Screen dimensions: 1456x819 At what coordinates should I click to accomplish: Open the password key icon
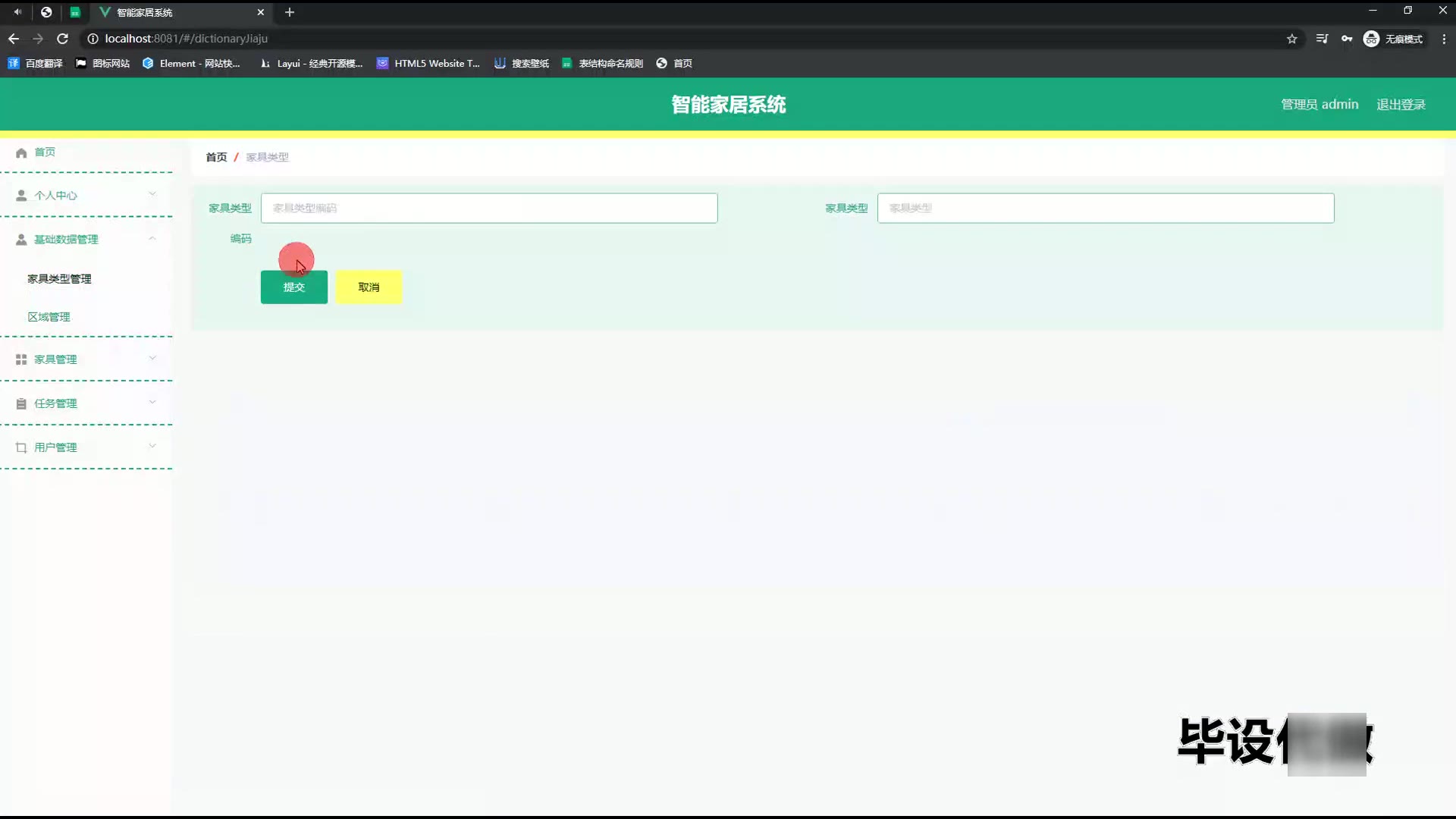1347,39
